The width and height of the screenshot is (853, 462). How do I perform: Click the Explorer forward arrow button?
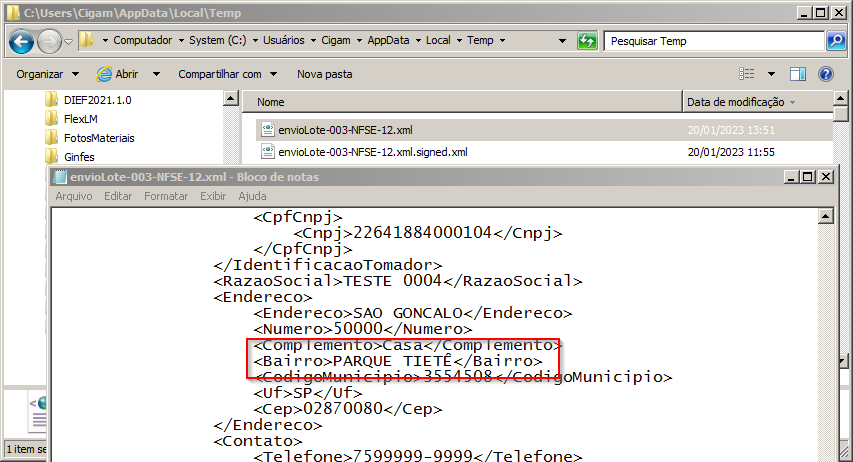(x=50, y=42)
